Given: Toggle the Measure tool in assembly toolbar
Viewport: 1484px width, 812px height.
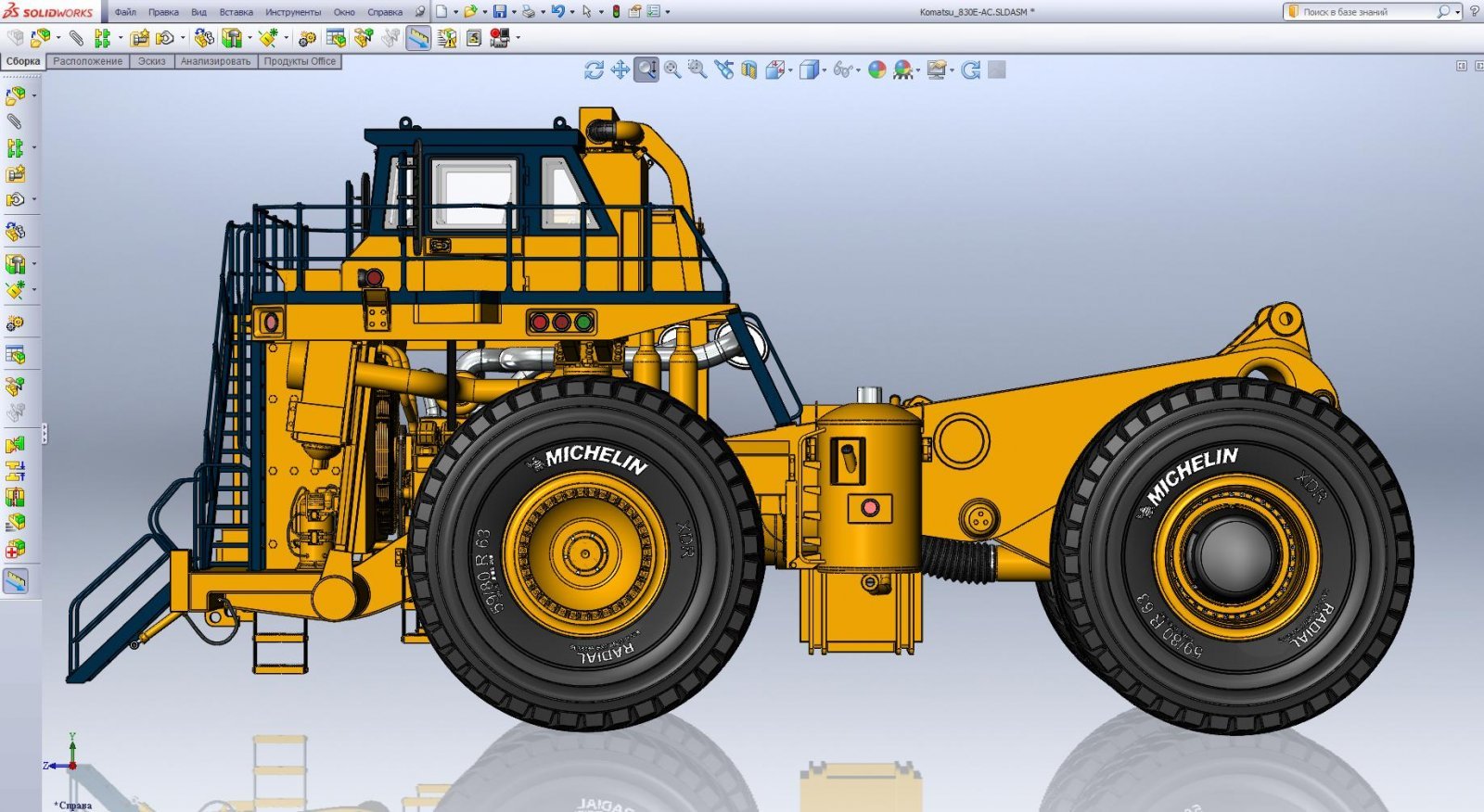Looking at the screenshot, I should 418,38.
